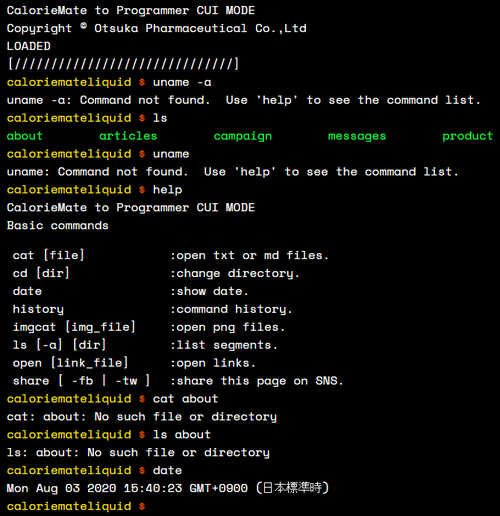
Task: Click the date output line with GMT+0900
Action: [168, 488]
